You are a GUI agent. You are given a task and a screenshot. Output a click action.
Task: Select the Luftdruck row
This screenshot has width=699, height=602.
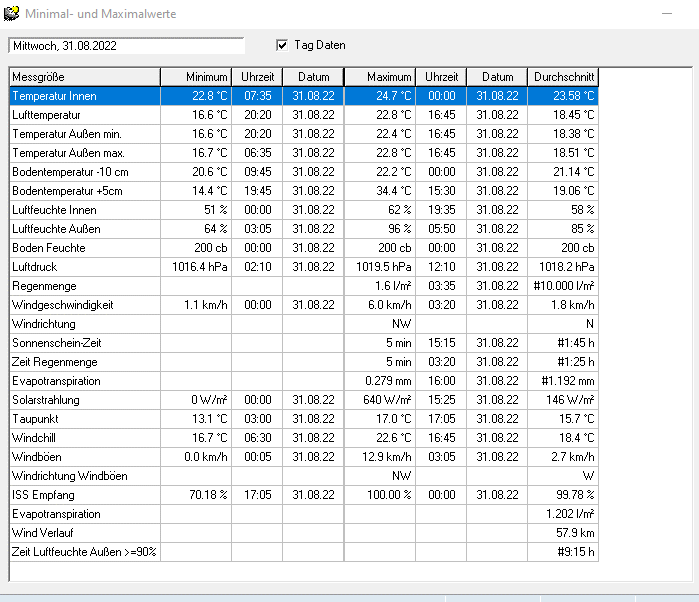[x=84, y=267]
